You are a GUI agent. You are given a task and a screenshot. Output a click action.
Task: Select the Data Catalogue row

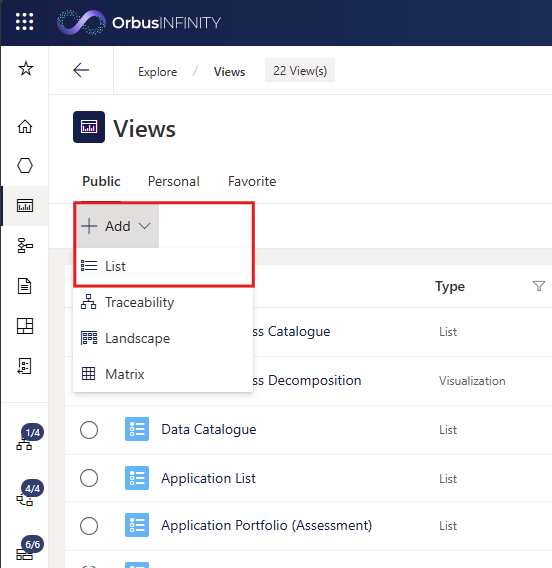tap(89, 430)
